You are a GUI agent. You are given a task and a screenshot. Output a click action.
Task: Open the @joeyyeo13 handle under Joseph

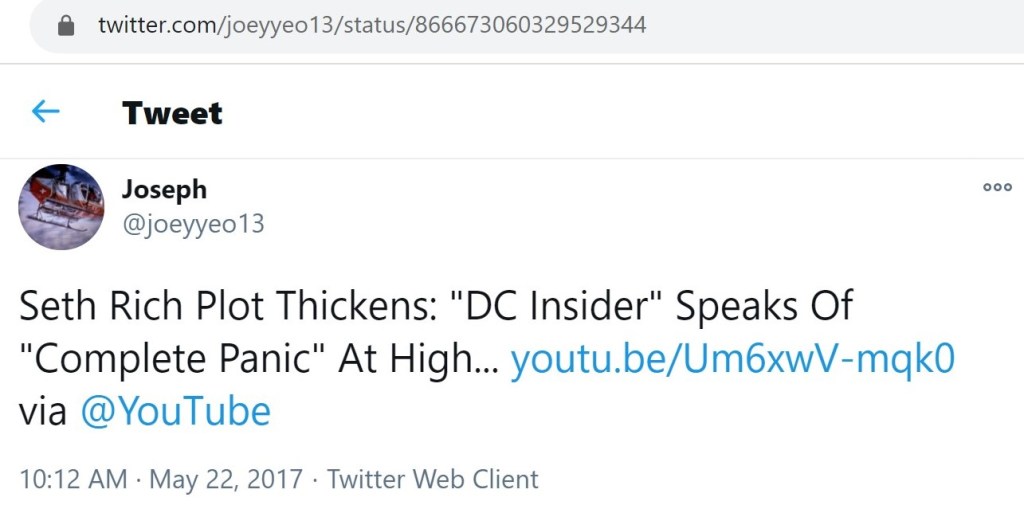click(193, 224)
